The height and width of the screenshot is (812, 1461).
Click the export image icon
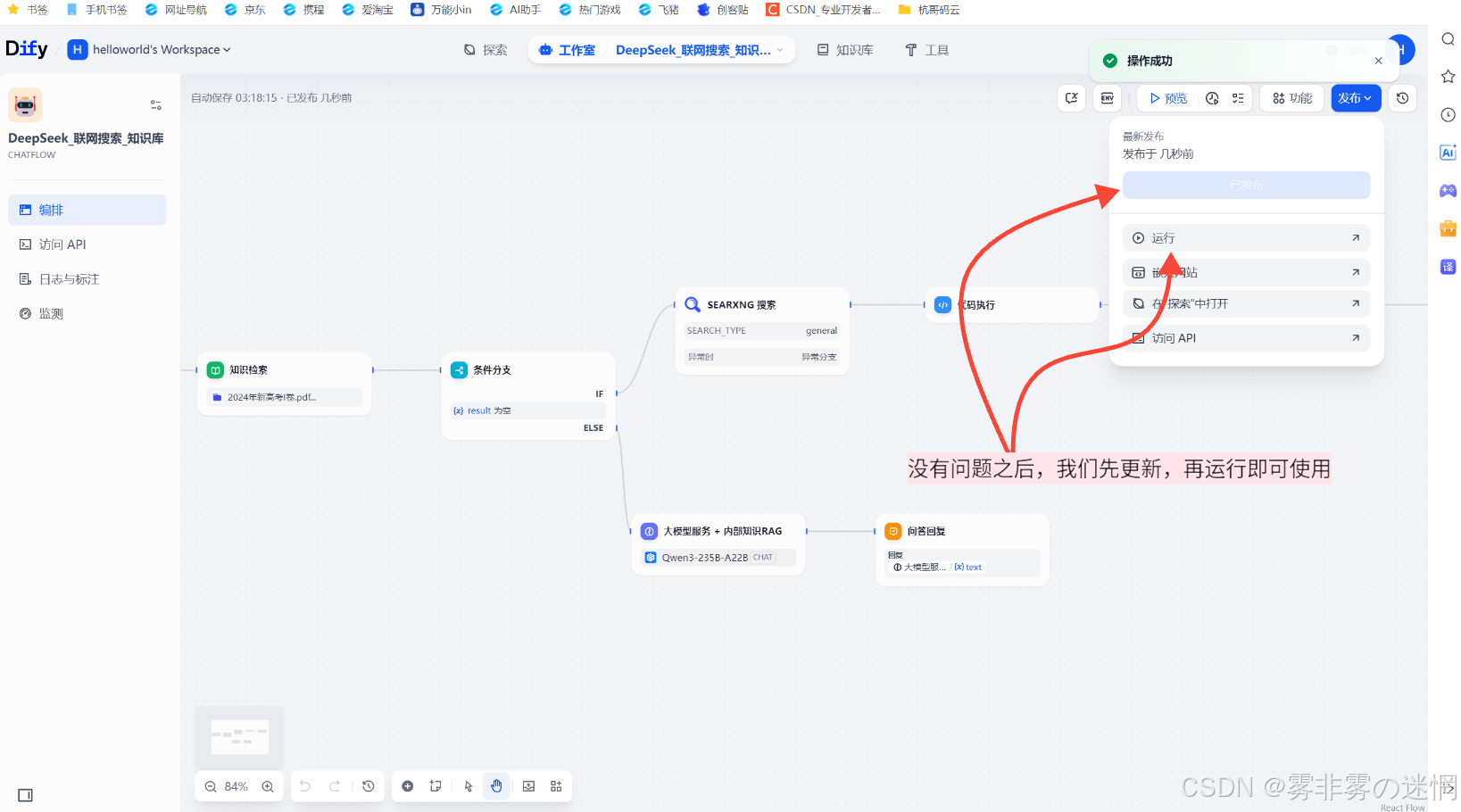click(528, 786)
